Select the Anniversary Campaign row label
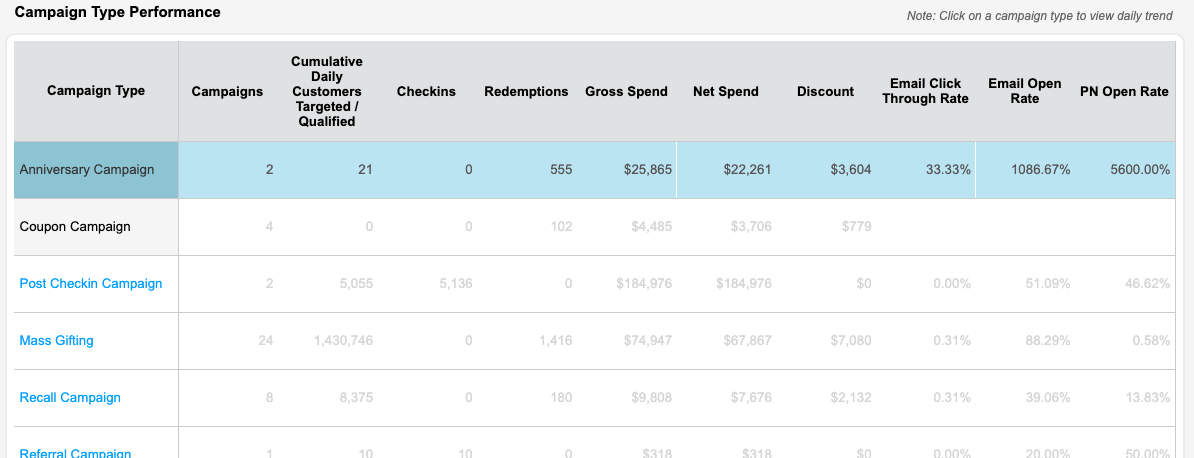This screenshot has height=458, width=1194. [87, 170]
